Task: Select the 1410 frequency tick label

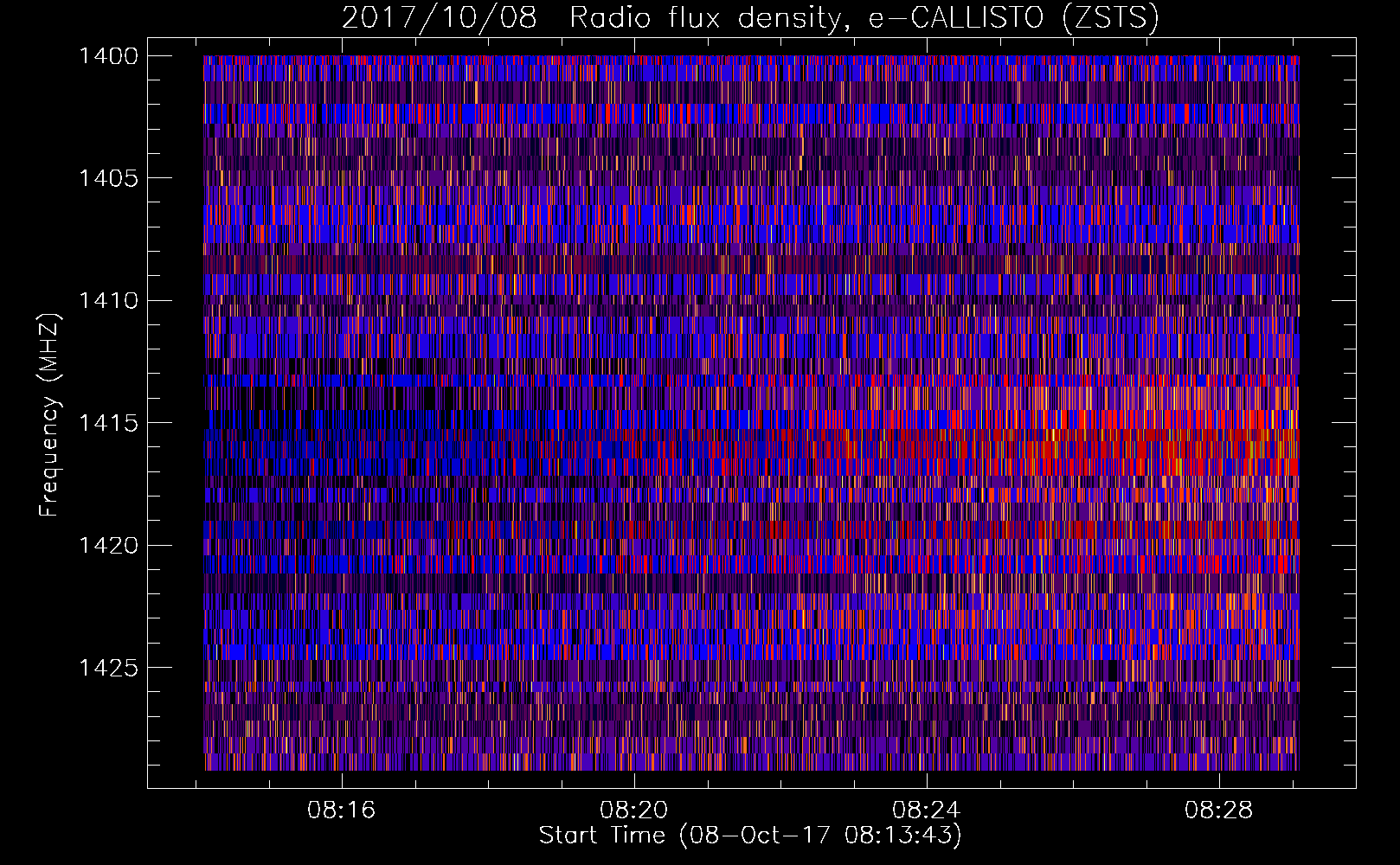Action: pos(108,301)
